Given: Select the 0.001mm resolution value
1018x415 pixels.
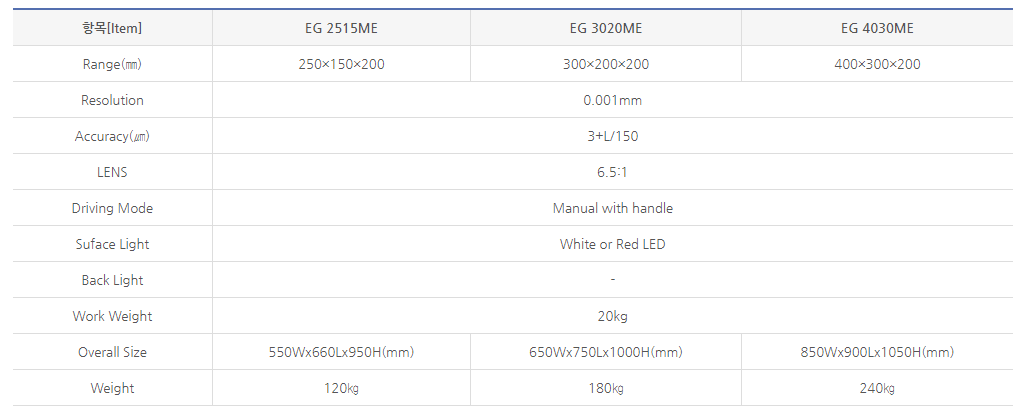Looking at the screenshot, I should coord(612,100).
